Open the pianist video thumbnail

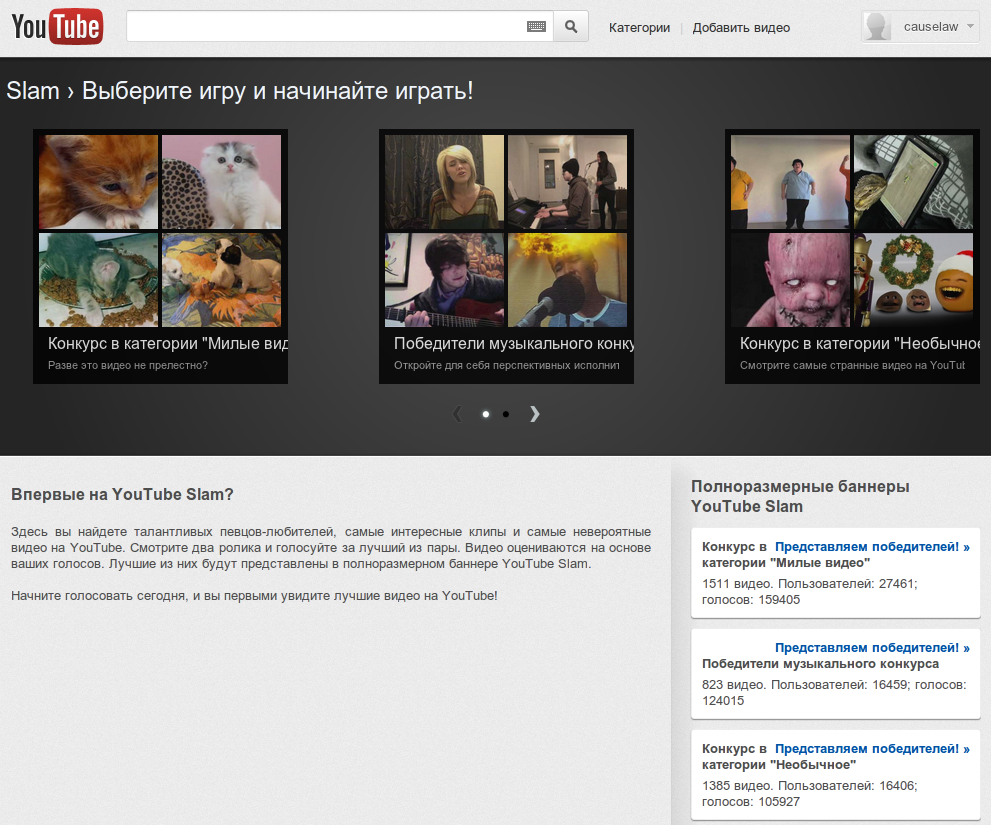567,181
